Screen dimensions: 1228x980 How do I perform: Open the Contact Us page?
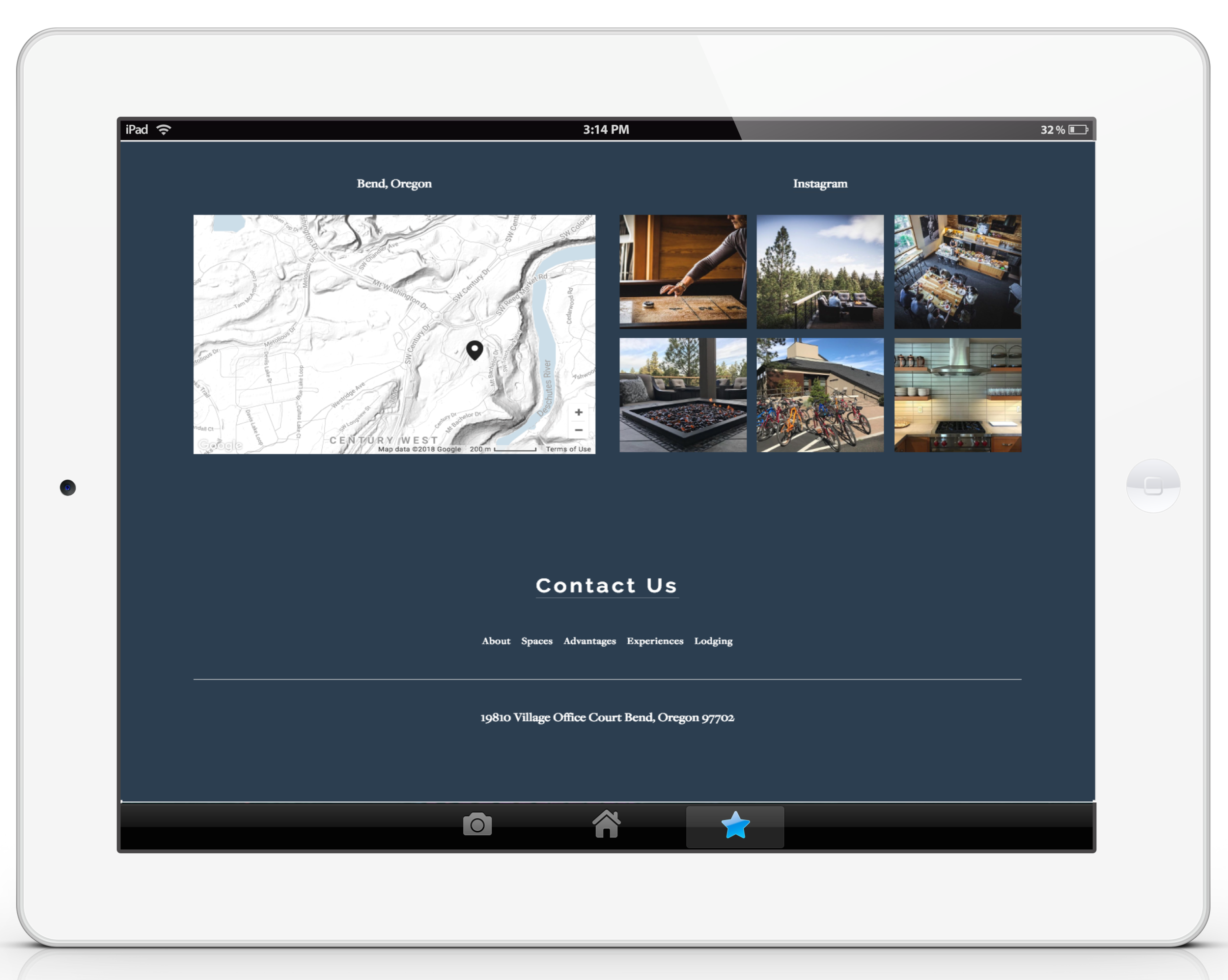[x=606, y=586]
